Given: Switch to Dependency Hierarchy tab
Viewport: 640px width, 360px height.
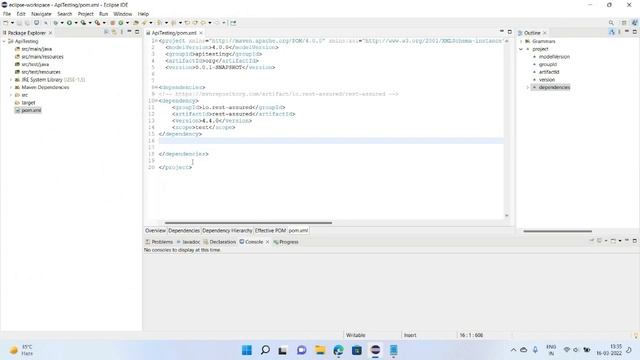Looking at the screenshot, I should pos(227,231).
